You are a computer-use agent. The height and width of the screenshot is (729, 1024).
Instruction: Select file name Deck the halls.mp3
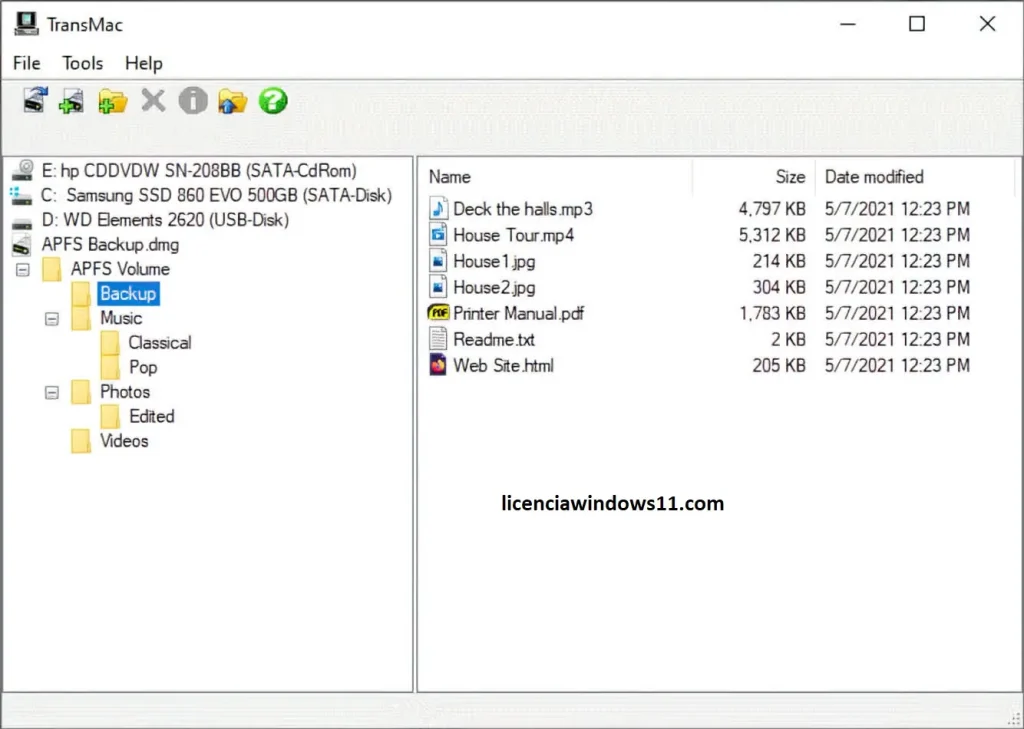pos(523,209)
